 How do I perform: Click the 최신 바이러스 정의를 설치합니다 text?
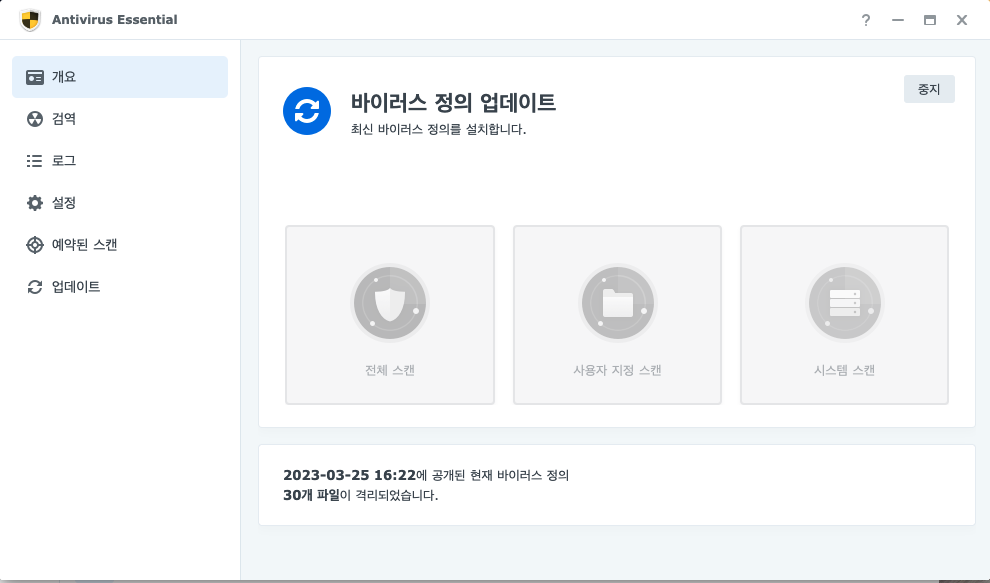click(x=438, y=129)
